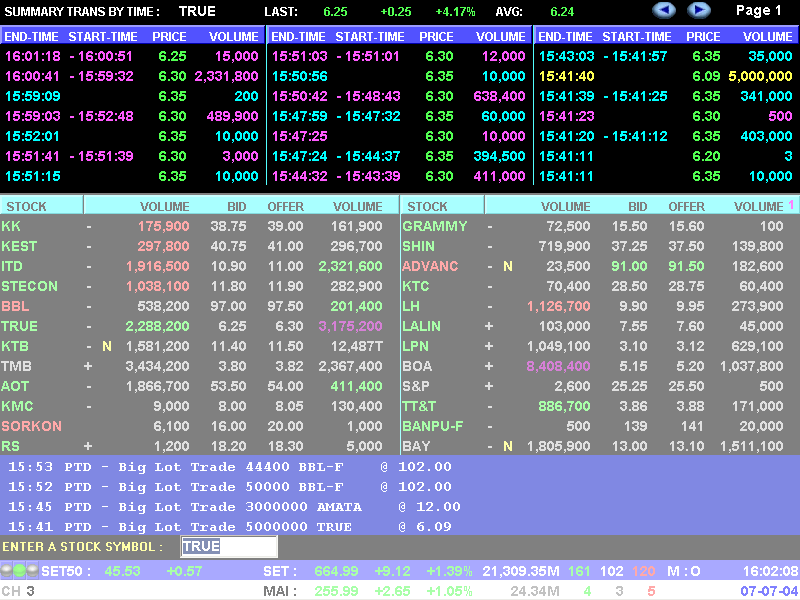Select ITD stock symbol
This screenshot has width=800, height=600.
(12, 266)
